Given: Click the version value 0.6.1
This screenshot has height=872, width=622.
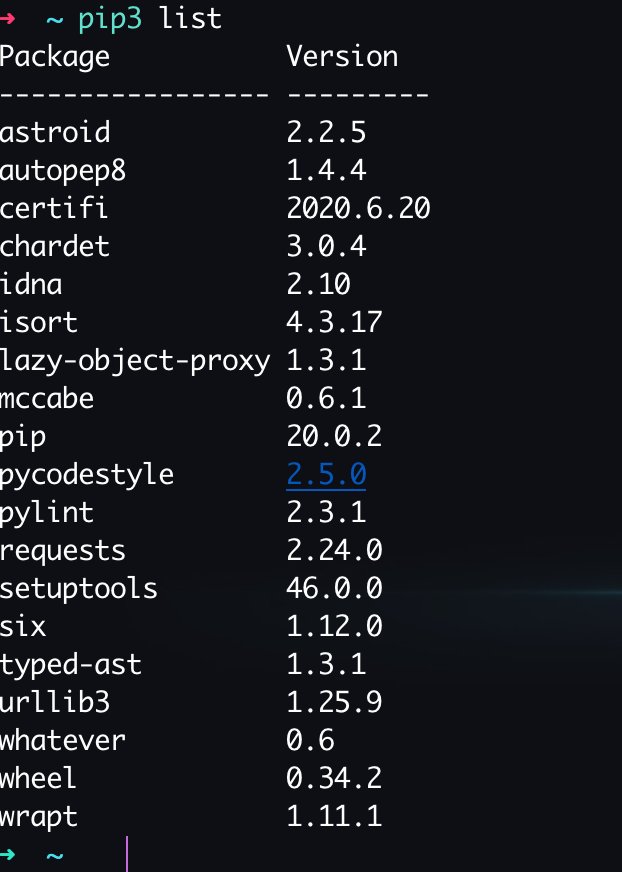Looking at the screenshot, I should tap(326, 398).
